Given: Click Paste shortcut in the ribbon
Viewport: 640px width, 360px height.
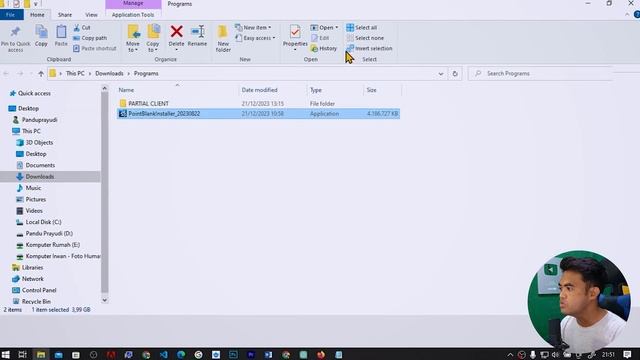Looking at the screenshot, I should coord(95,48).
